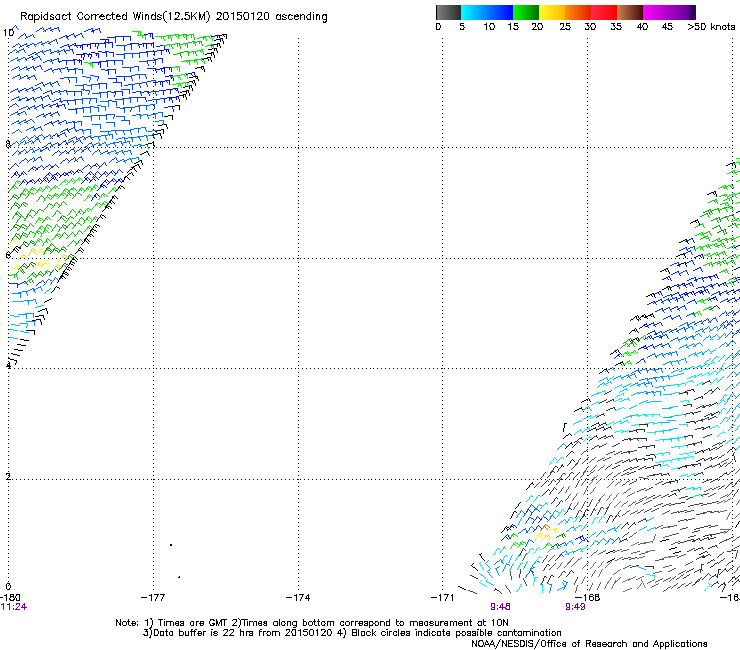The image size is (740, 650).
Task: Click the '>50 knots' legend label
Action: point(711,27)
